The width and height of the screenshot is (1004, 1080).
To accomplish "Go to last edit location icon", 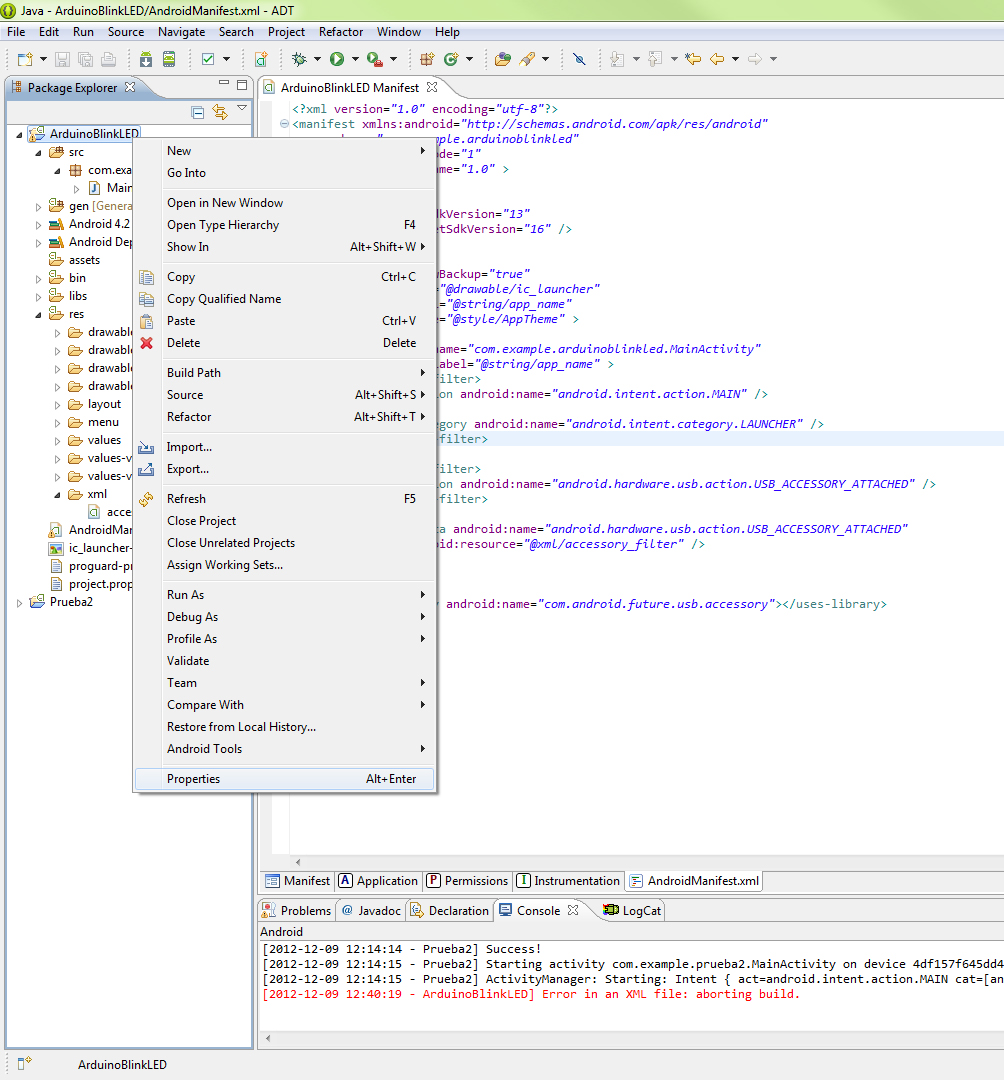I will 692,59.
